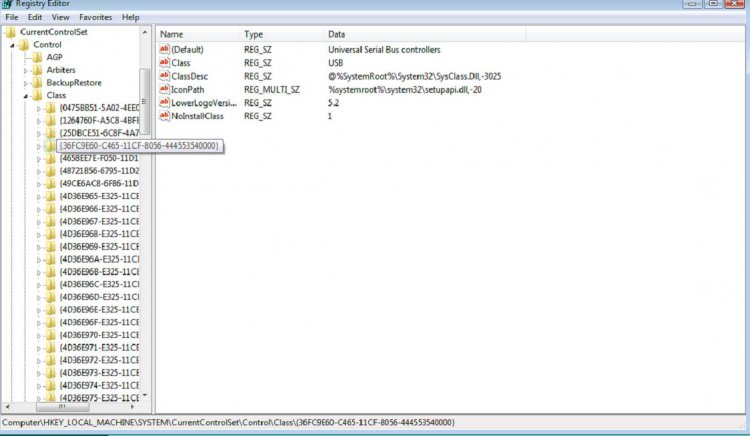Click the AGP folder icon
The image size is (750, 436).
pyautogui.click(x=37, y=57)
